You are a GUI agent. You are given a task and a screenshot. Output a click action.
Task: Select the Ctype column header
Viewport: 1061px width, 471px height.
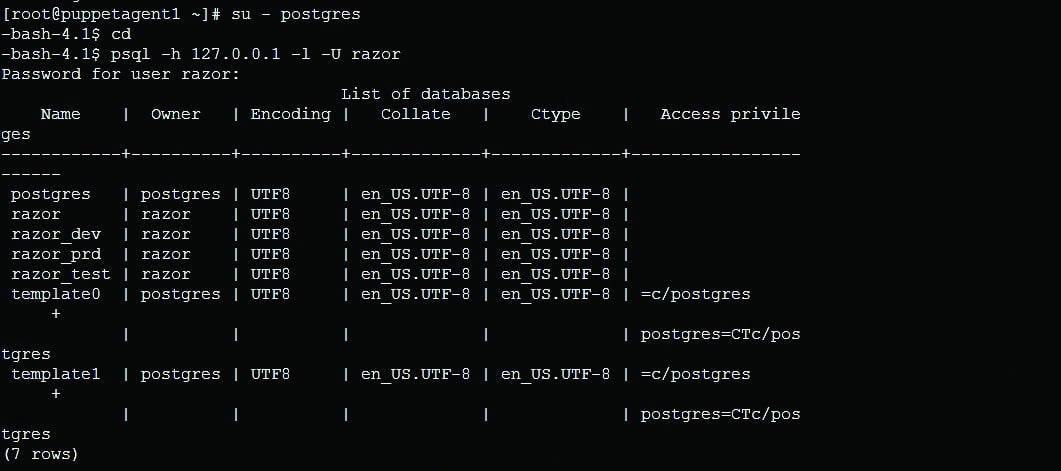555,114
